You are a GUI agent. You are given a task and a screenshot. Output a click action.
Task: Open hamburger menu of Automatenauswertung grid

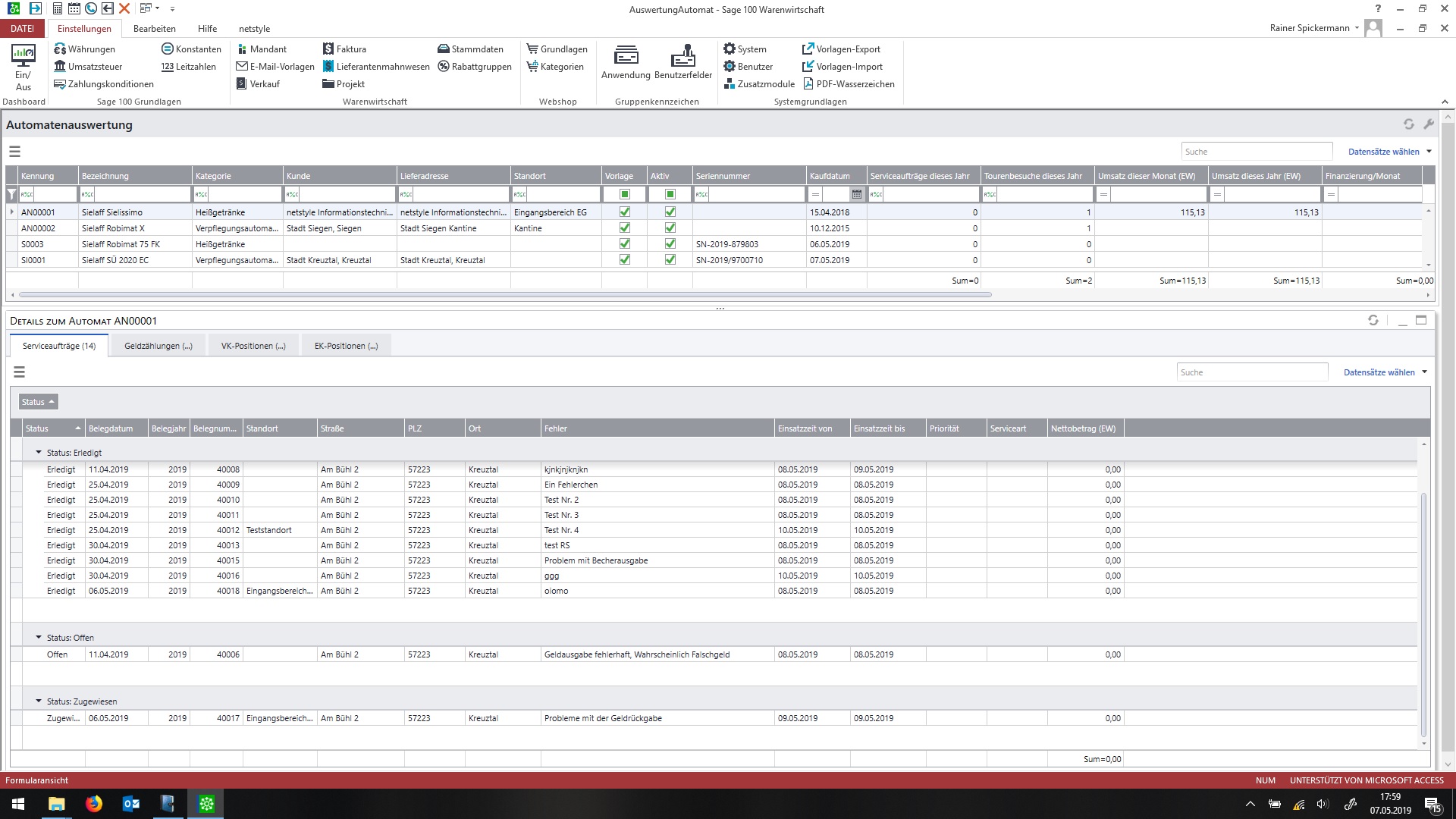pyautogui.click(x=14, y=152)
